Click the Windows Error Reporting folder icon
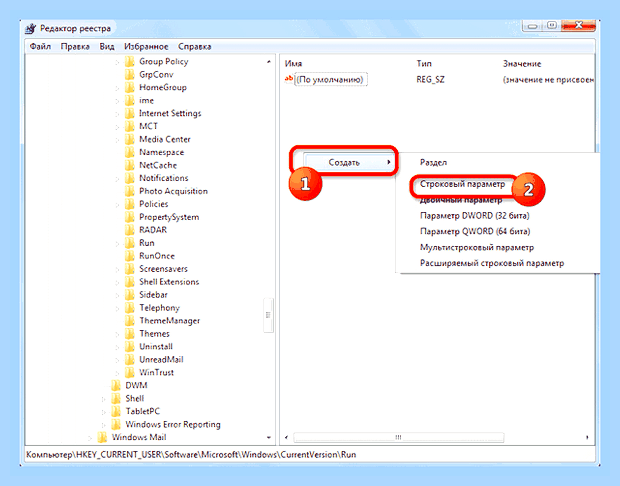 (116, 425)
